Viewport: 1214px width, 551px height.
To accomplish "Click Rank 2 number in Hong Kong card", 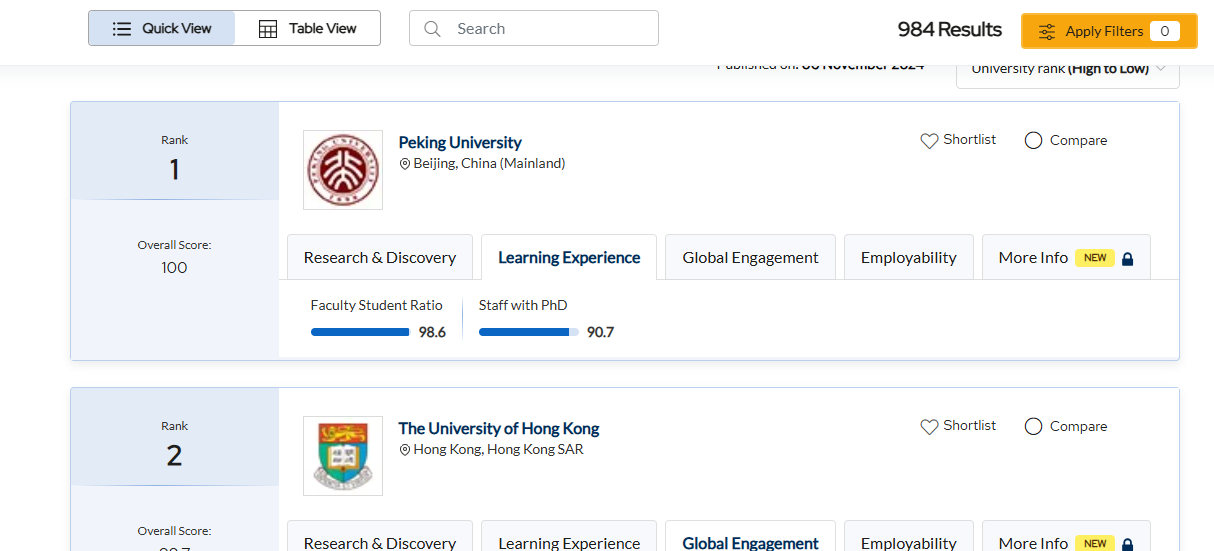I will (174, 456).
